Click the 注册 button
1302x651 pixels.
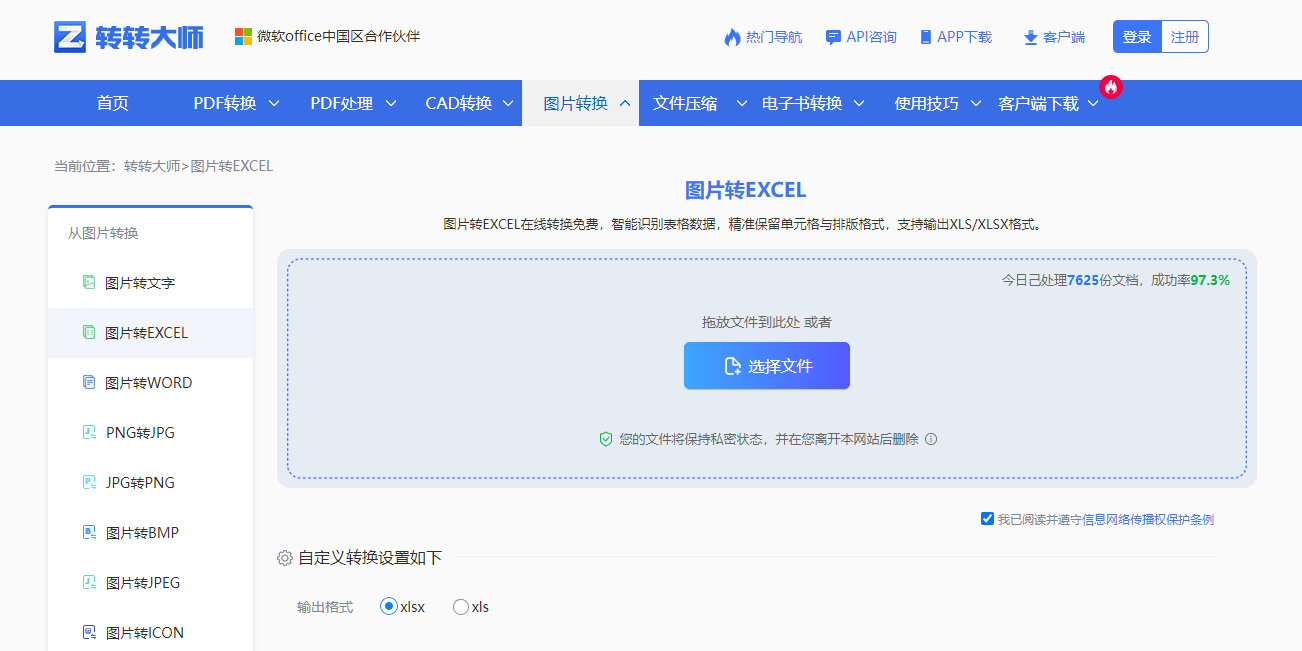1185,37
